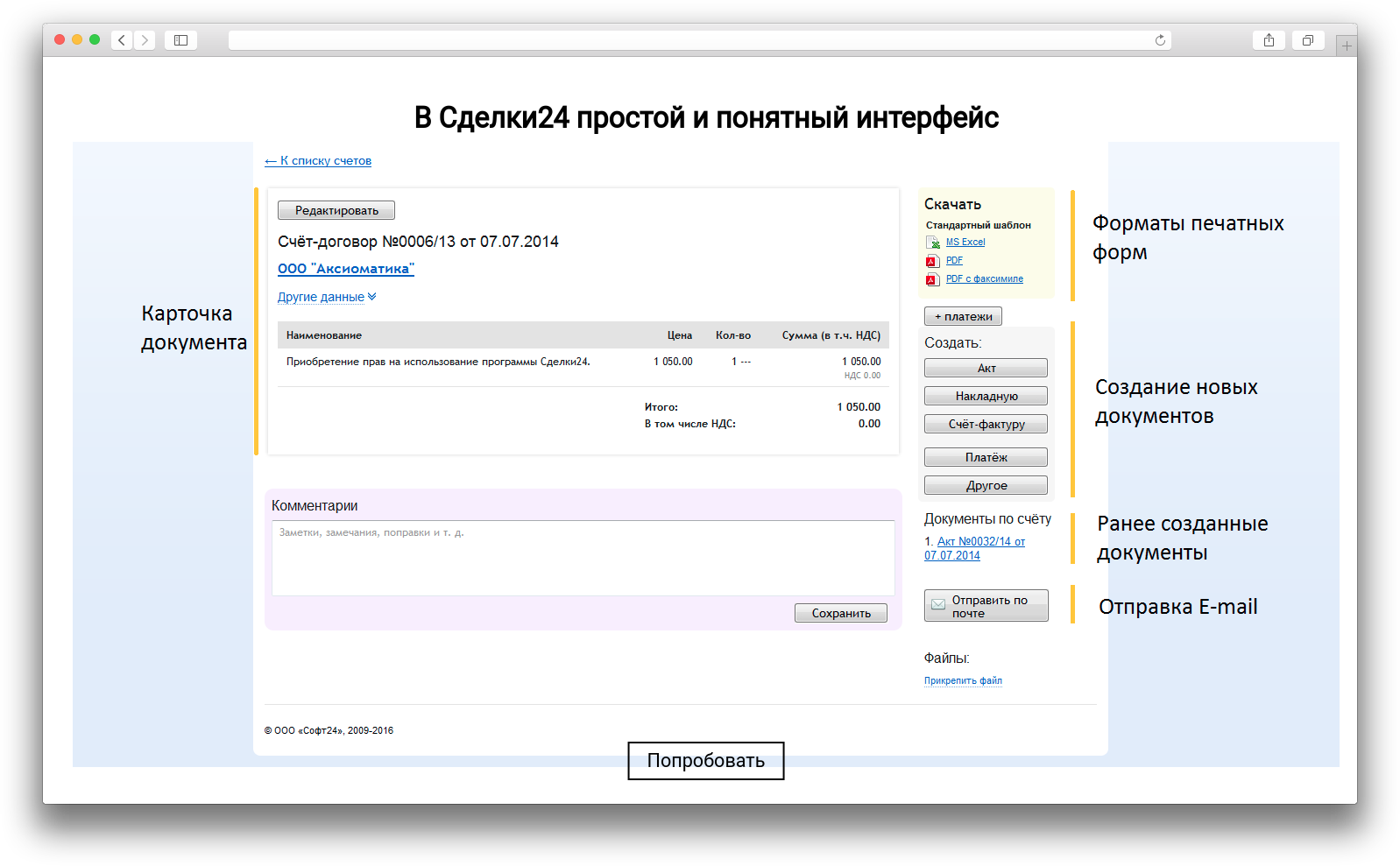Click 'Отправить по почте' button
This screenshot has width=1400, height=866.
click(986, 606)
